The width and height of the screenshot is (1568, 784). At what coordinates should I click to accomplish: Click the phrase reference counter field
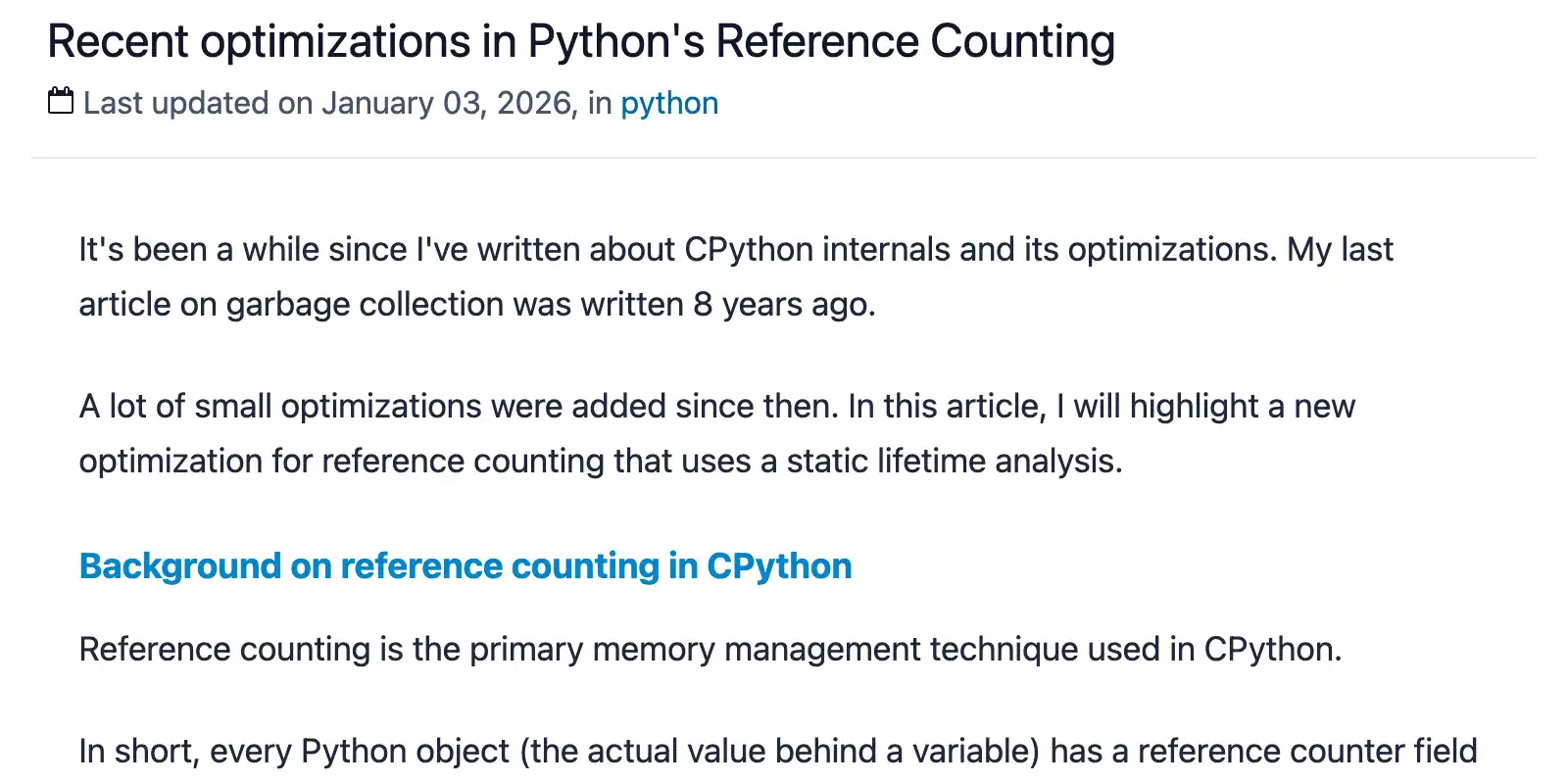pyautogui.click(x=1306, y=752)
